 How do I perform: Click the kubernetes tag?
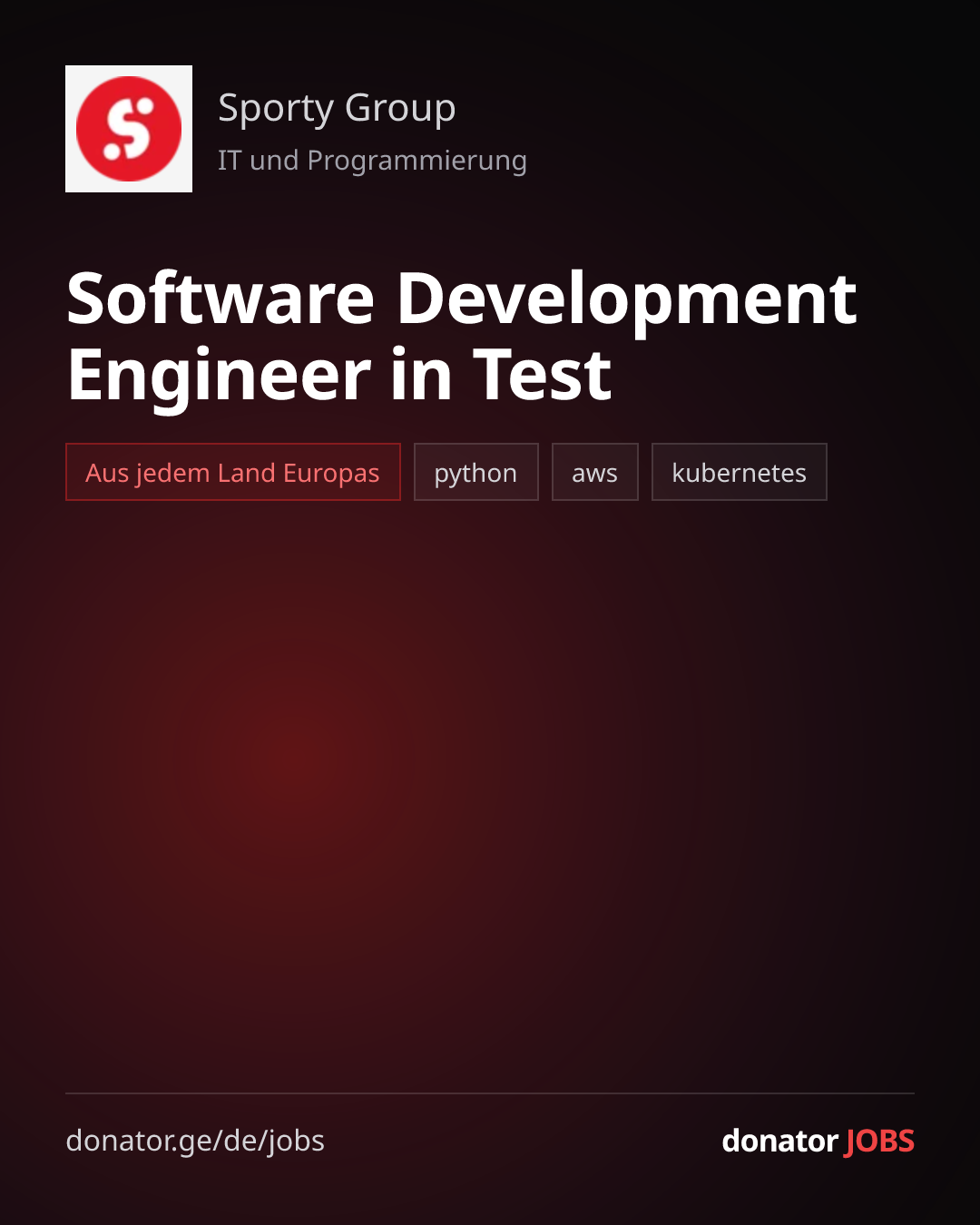pos(740,472)
